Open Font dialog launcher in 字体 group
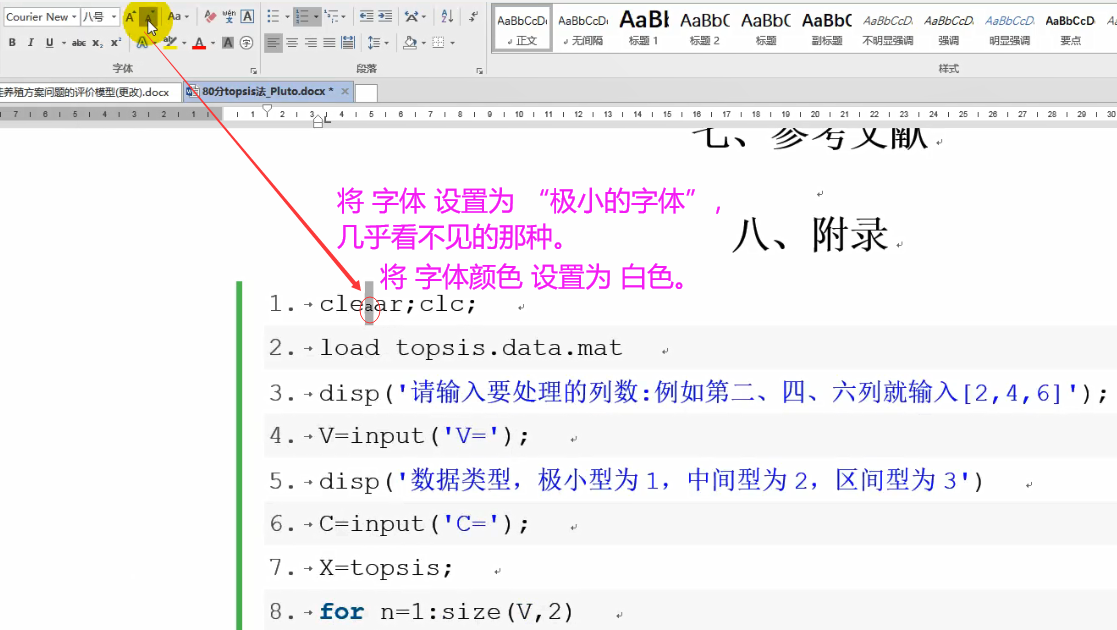 pos(253,71)
